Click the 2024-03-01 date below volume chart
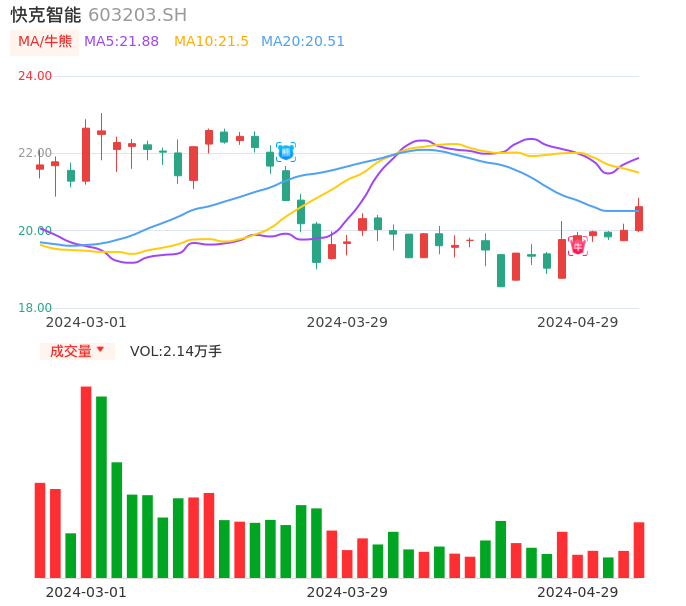The height and width of the screenshot is (606, 686). [86, 592]
